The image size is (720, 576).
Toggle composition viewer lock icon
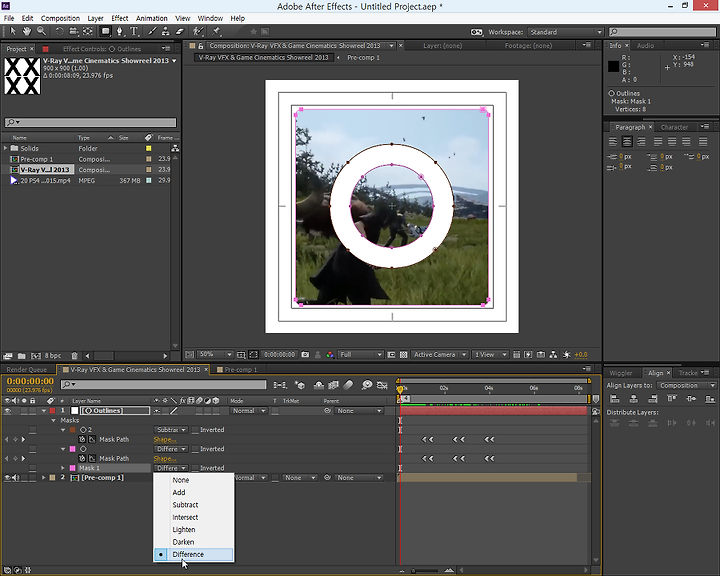(x=201, y=46)
